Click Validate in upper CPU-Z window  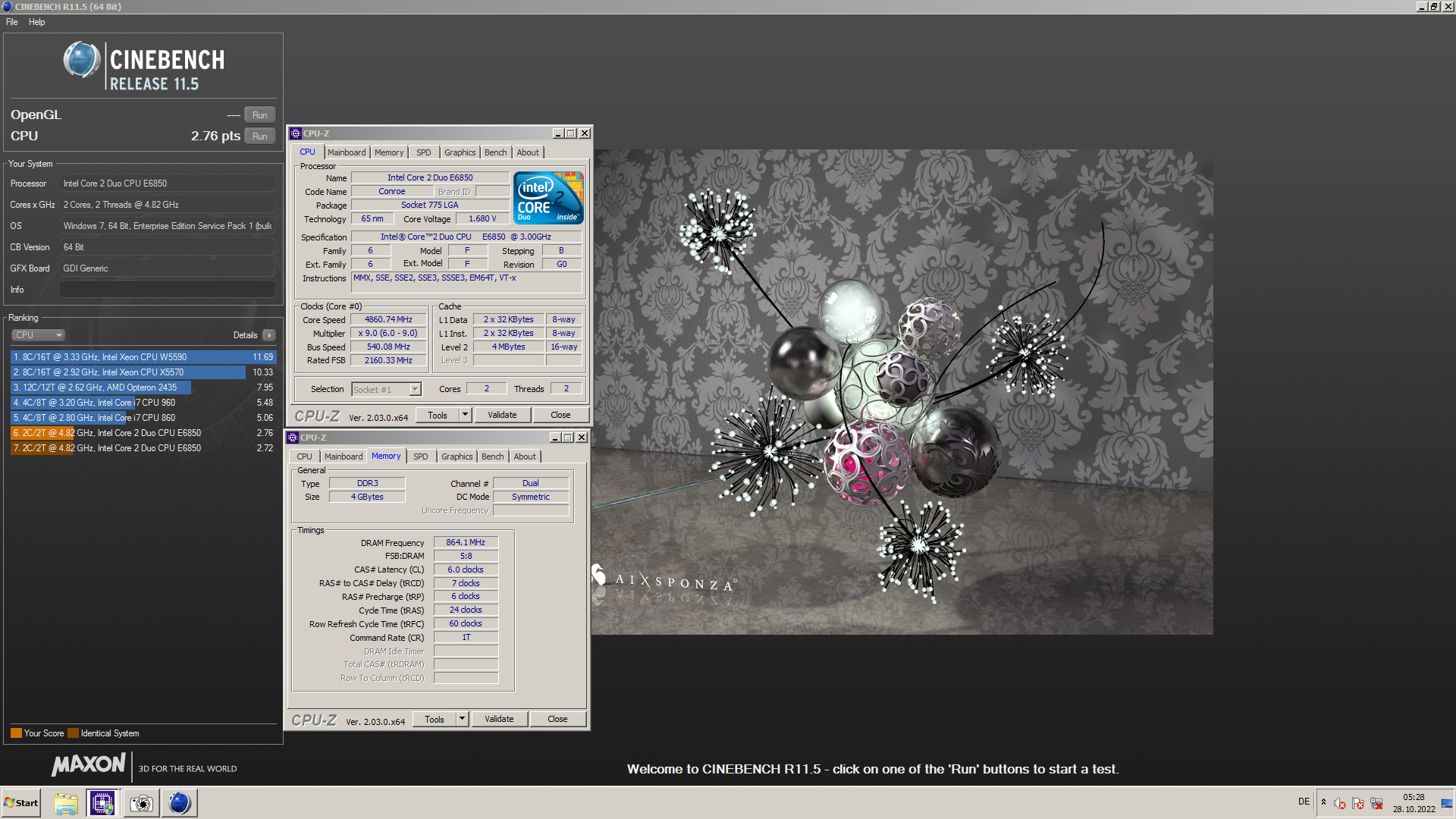(502, 416)
